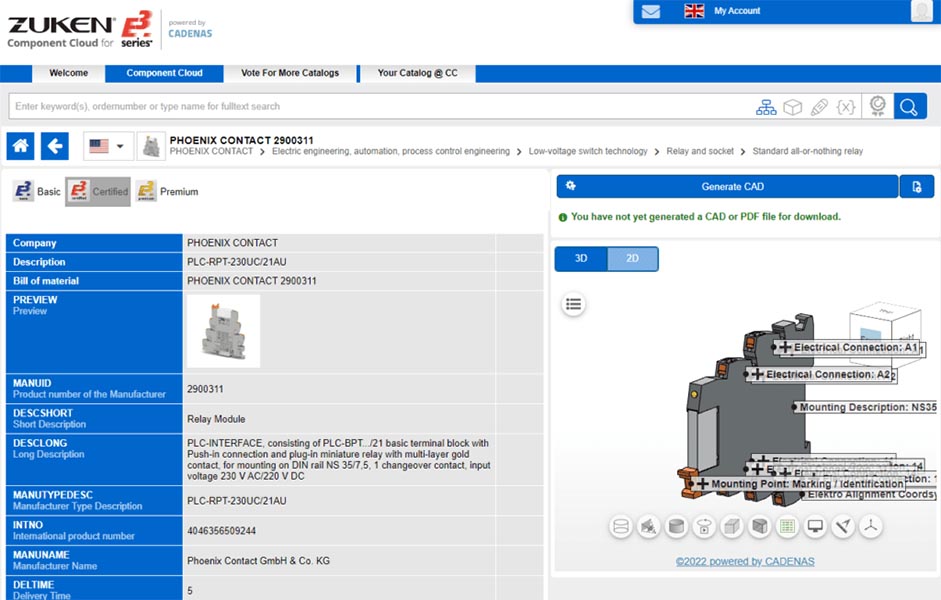Open the variable search {X} tool
Image resolution: width=941 pixels, height=600 pixels.
[846, 106]
